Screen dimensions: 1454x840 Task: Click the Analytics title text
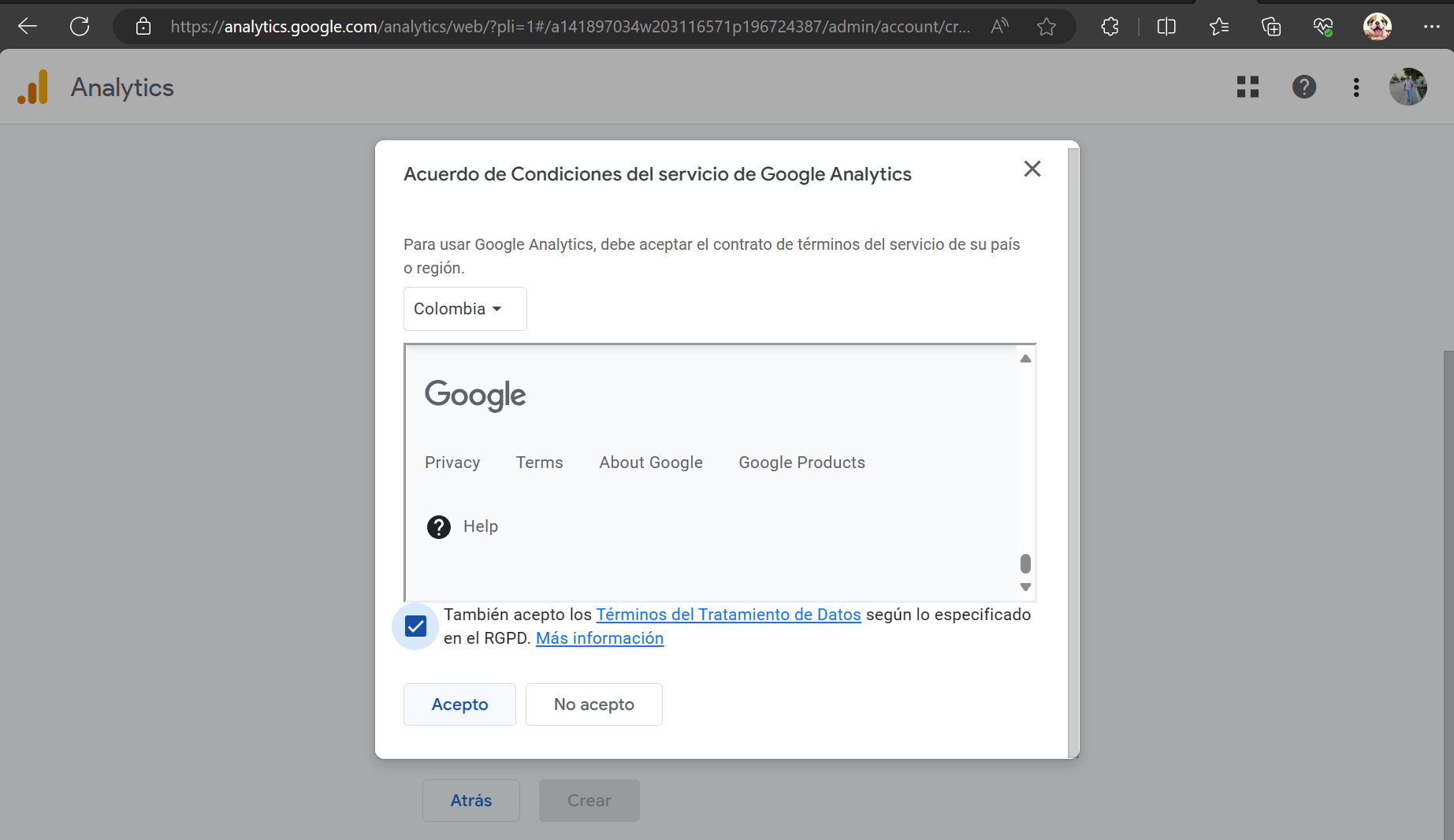click(x=122, y=87)
